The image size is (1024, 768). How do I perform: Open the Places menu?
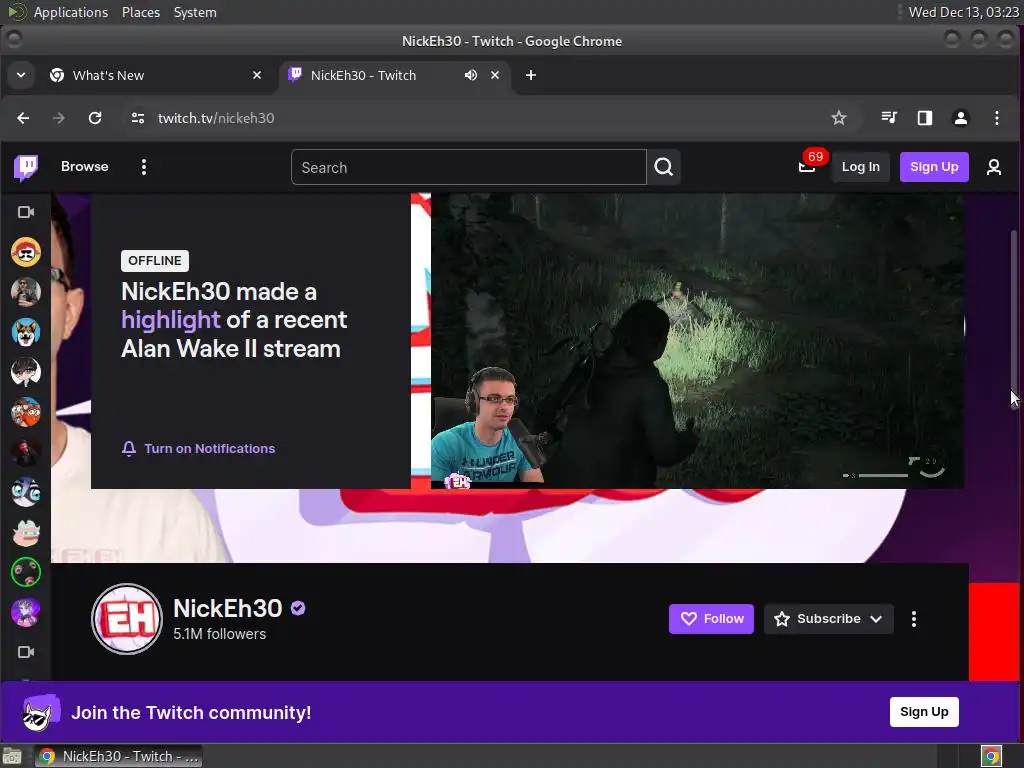141,12
